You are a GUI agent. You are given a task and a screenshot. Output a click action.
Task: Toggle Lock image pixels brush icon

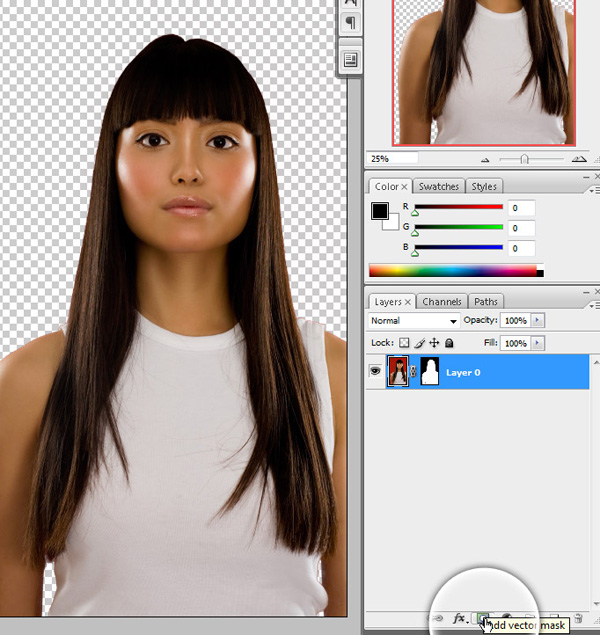419,343
